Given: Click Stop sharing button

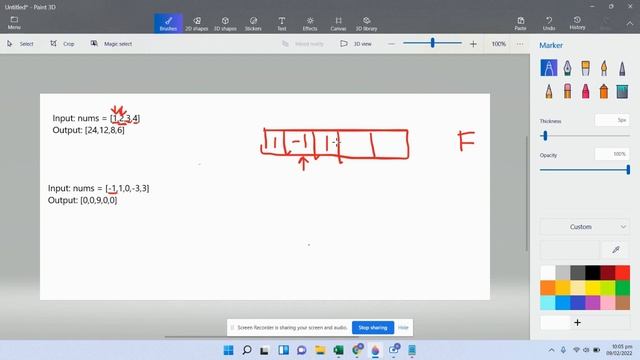Looking at the screenshot, I should click(373, 327).
